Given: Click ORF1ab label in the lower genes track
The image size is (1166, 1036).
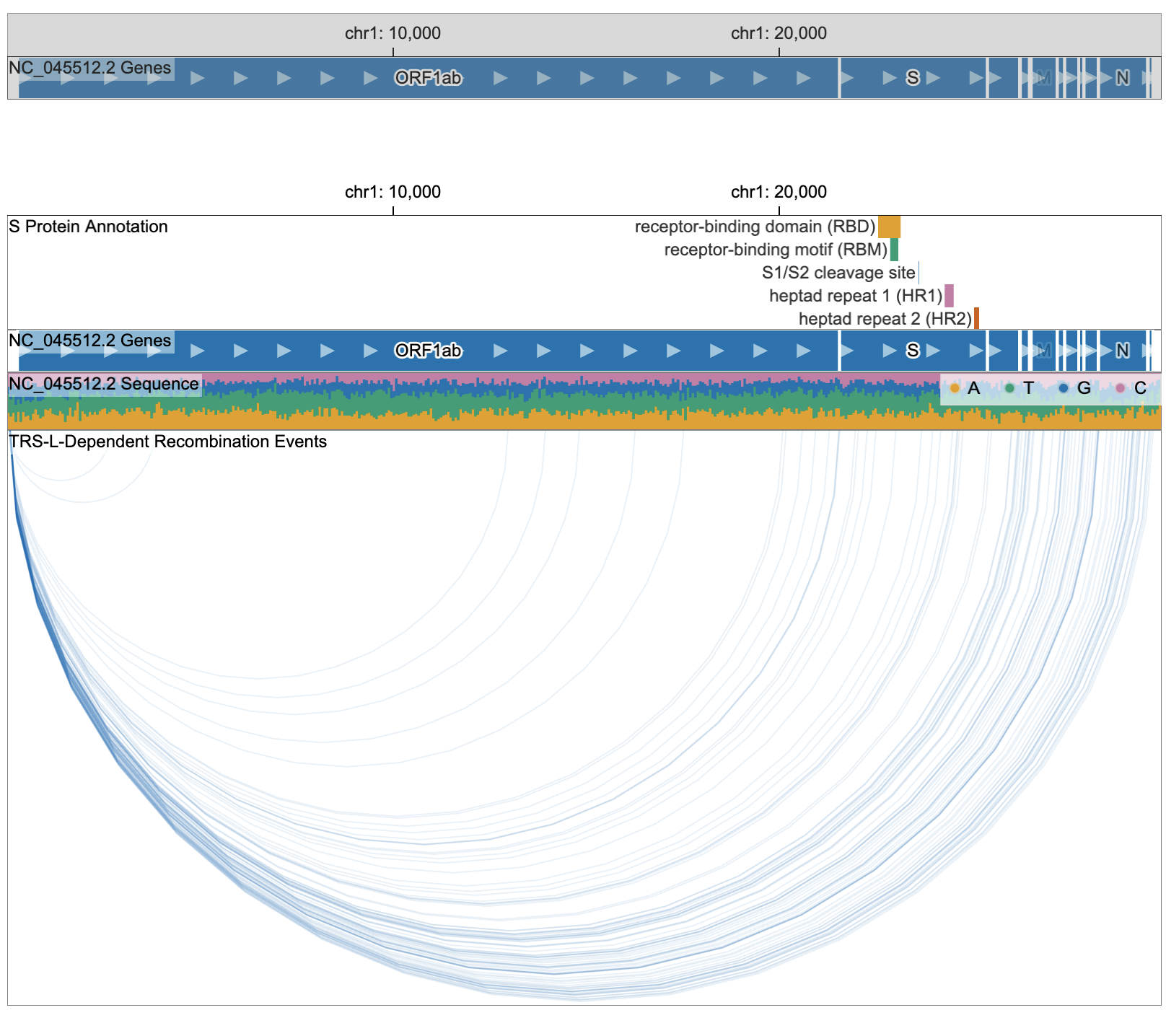Looking at the screenshot, I should pos(428,351).
